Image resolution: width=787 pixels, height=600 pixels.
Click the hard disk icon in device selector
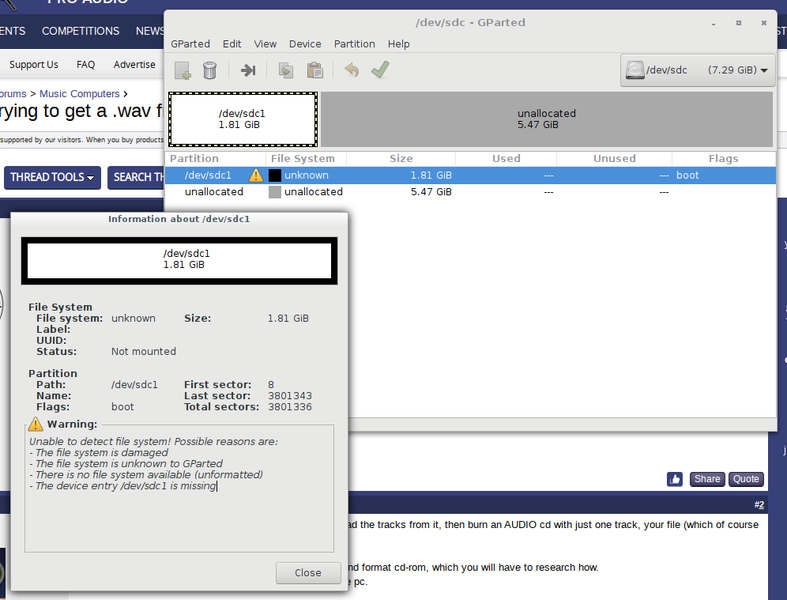point(635,70)
